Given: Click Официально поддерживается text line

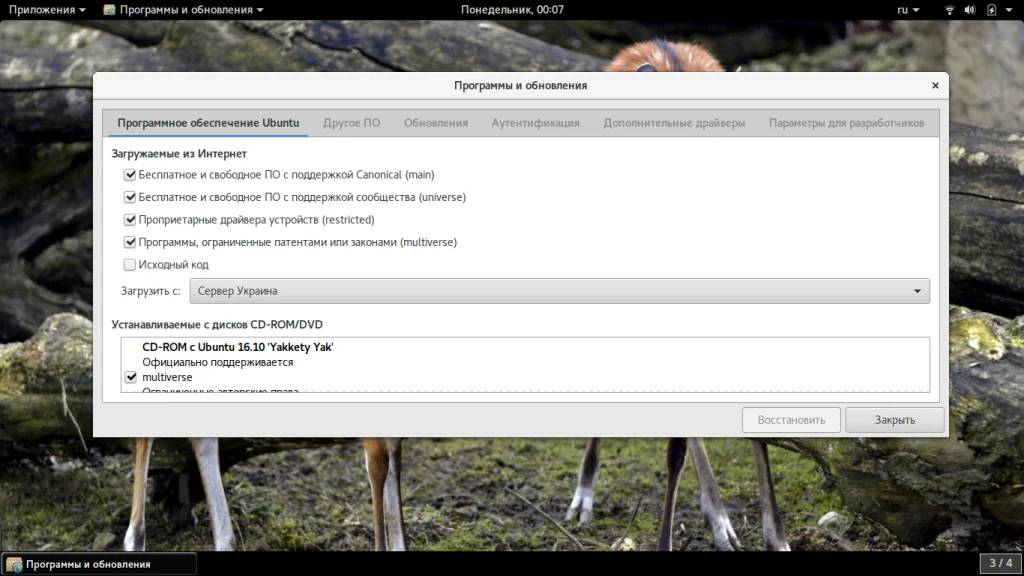Looking at the screenshot, I should (x=217, y=362).
